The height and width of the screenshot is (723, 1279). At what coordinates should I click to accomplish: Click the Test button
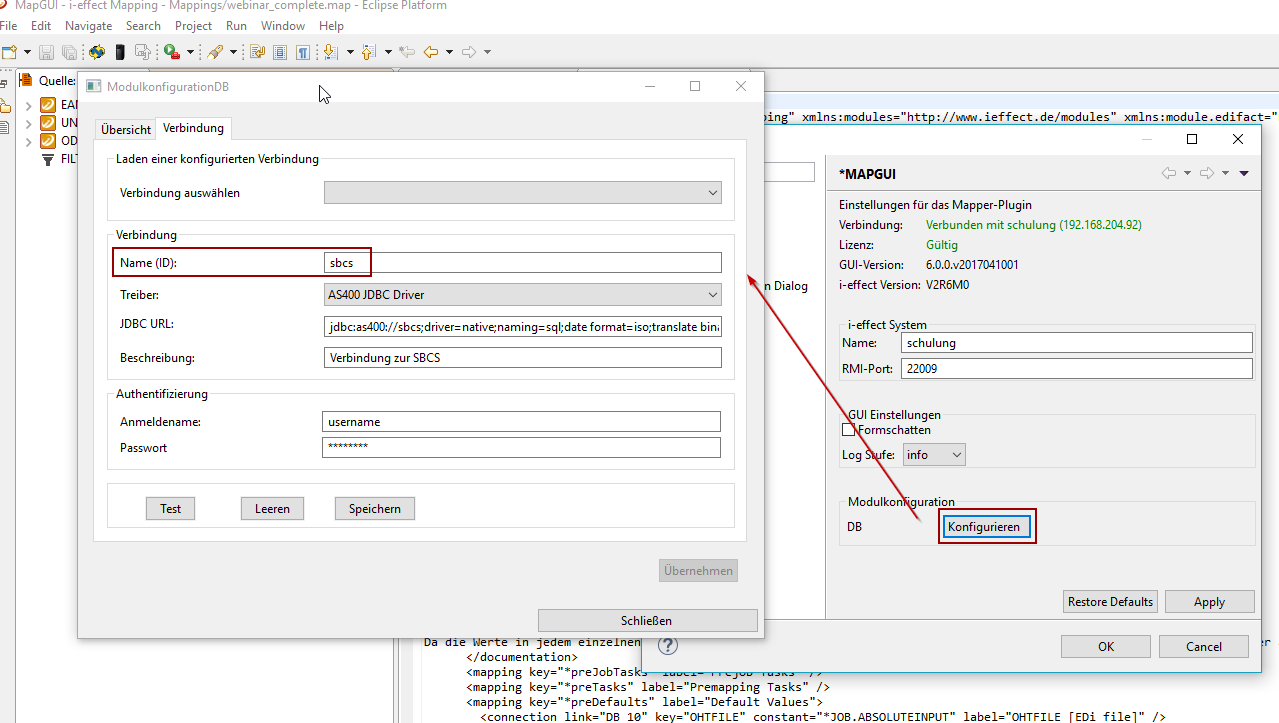[x=171, y=509]
